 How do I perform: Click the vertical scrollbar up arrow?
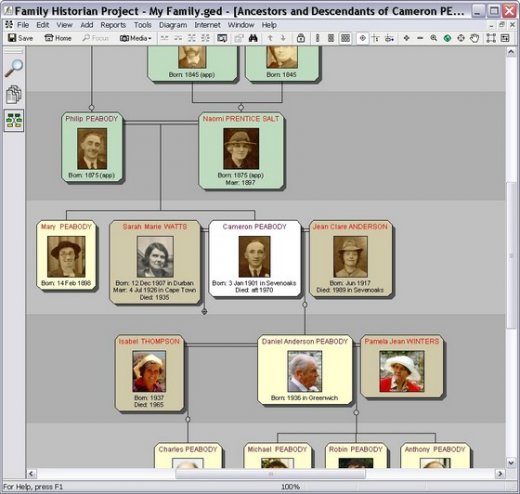point(511,52)
